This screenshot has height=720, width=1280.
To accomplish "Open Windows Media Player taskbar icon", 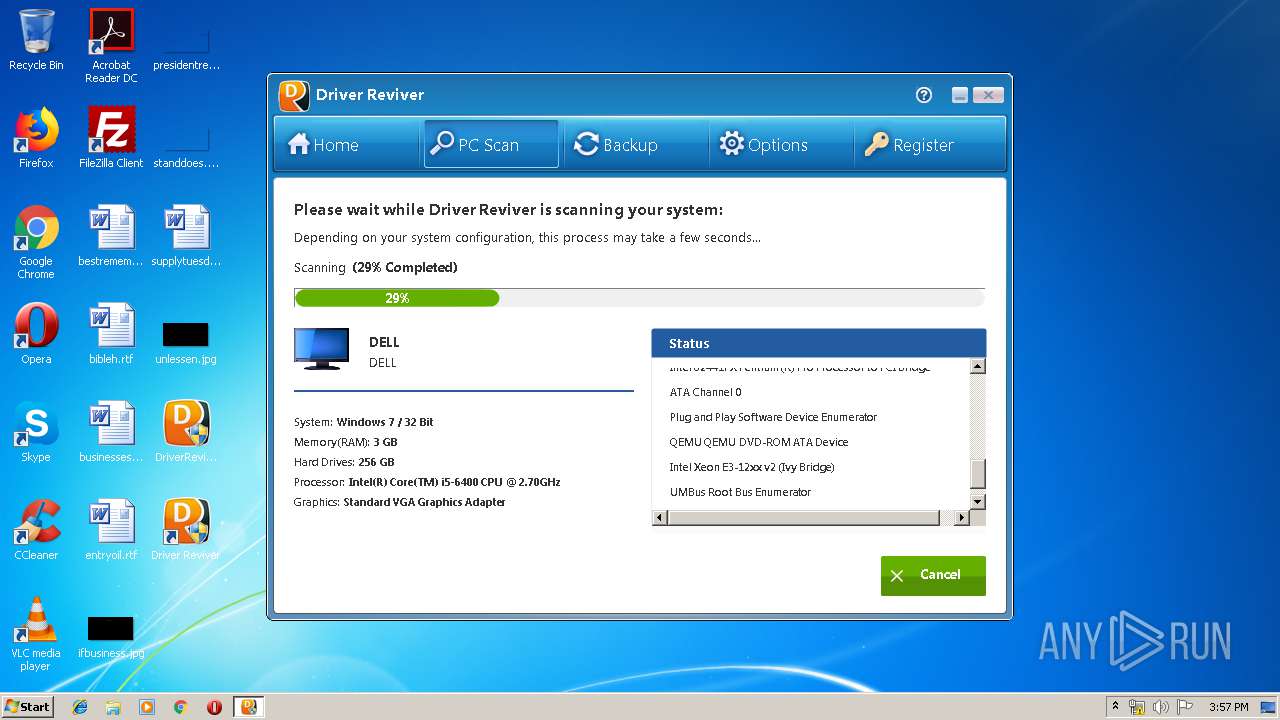I will (x=147, y=707).
